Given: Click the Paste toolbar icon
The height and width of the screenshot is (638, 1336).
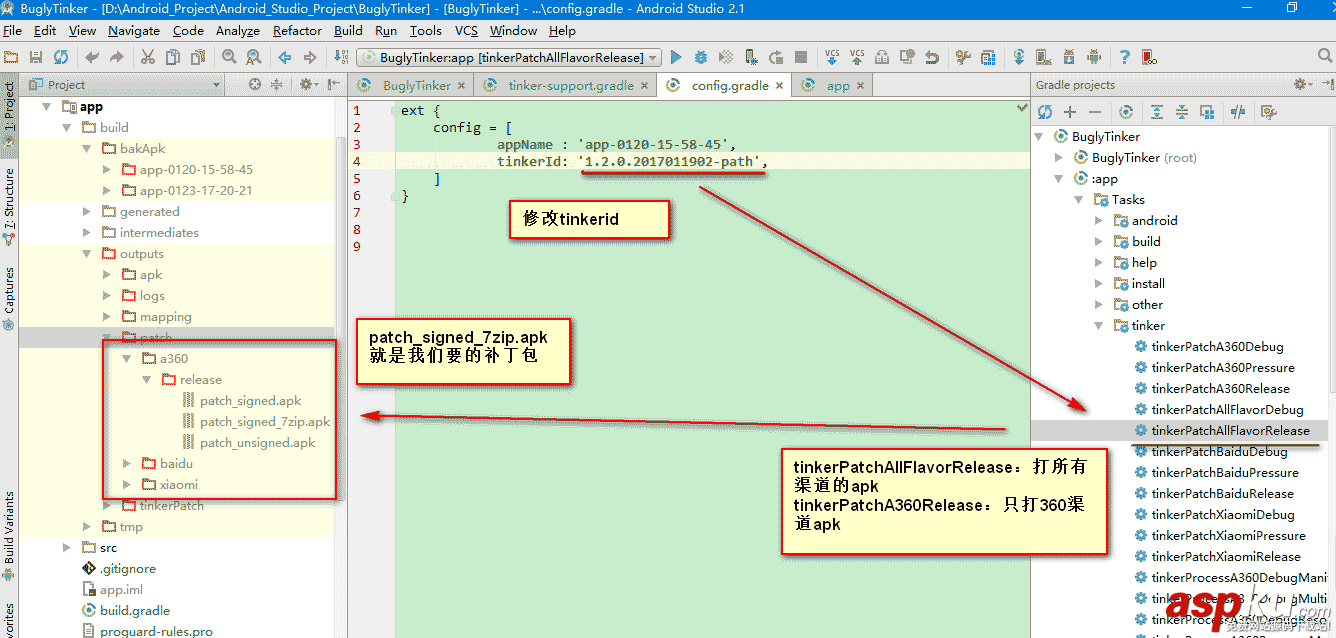Looking at the screenshot, I should (197, 58).
